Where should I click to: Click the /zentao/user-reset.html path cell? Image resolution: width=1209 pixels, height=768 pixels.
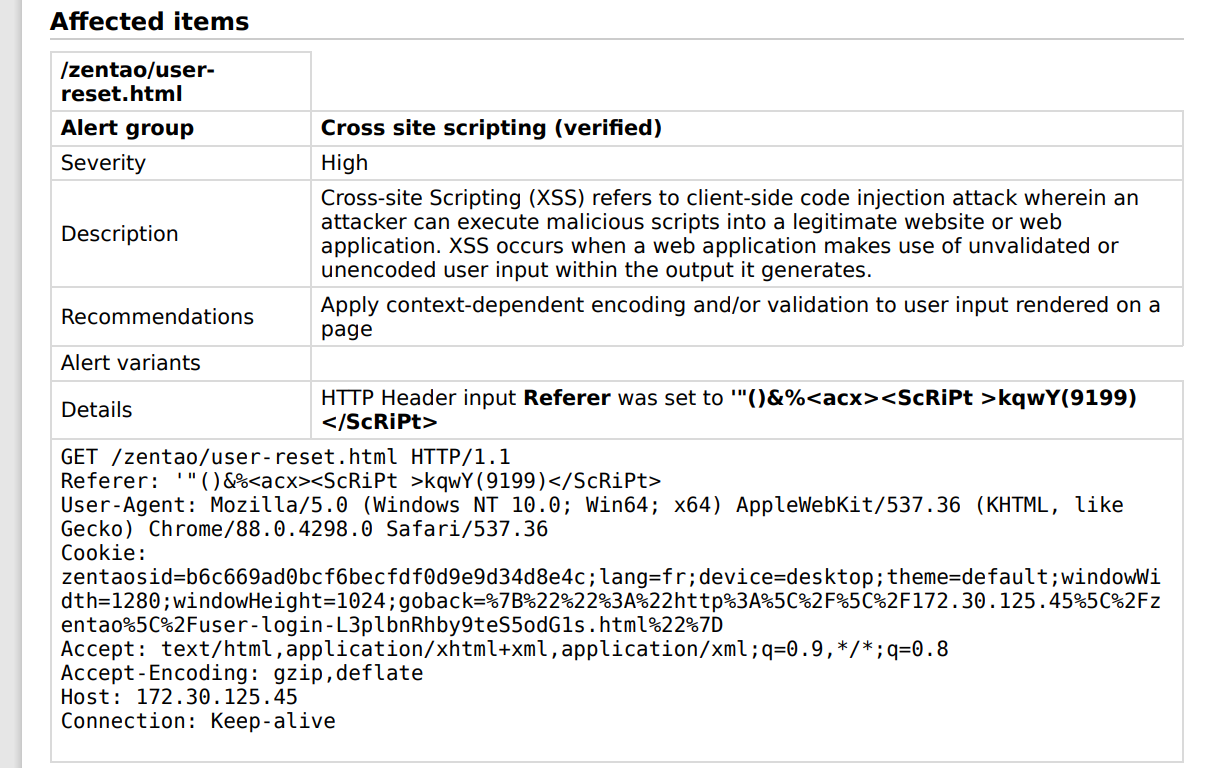(138, 82)
